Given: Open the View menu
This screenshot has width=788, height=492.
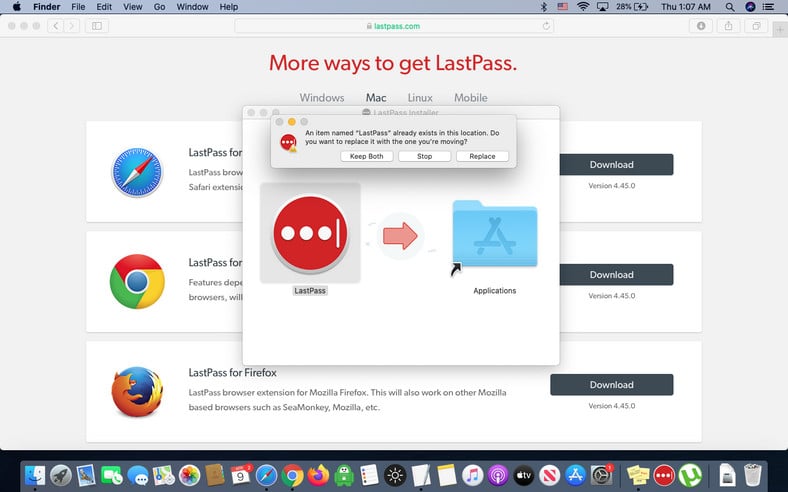Looking at the screenshot, I should [x=133, y=7].
